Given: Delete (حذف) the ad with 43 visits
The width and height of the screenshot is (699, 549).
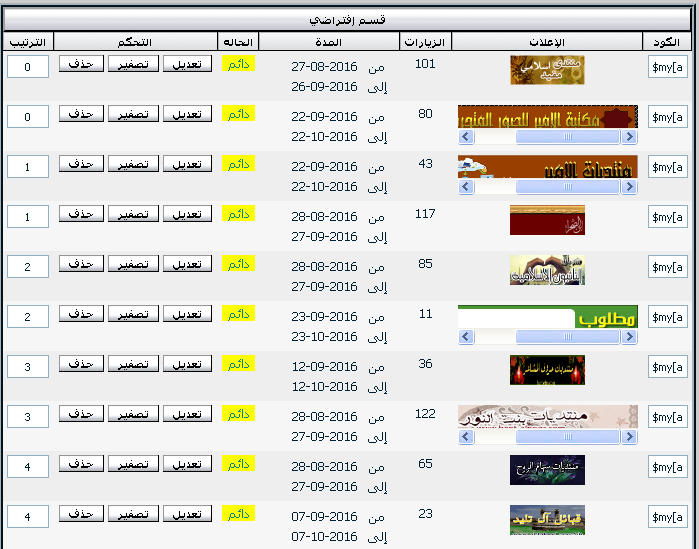Looking at the screenshot, I should click(81, 164).
